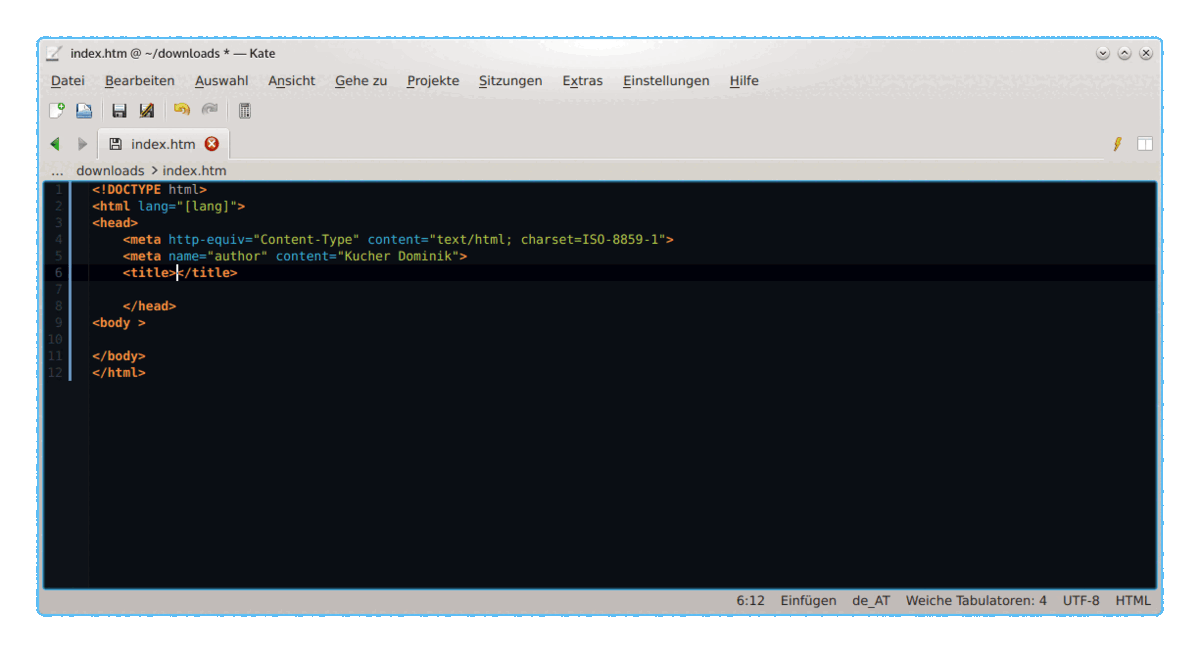Open the Einstellungen menu
Viewport: 1200px width, 653px height.
(666, 81)
